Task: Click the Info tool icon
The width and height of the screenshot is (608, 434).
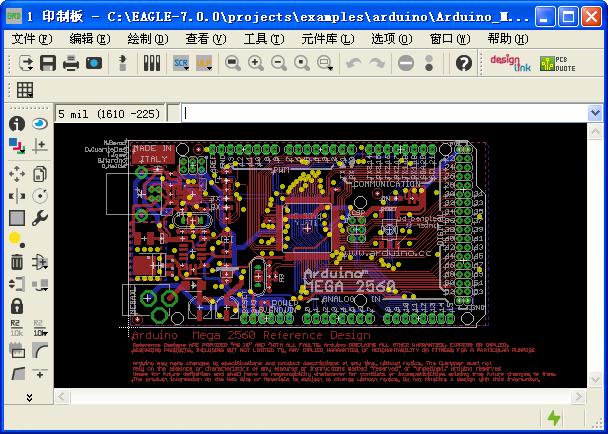Action: (17, 124)
